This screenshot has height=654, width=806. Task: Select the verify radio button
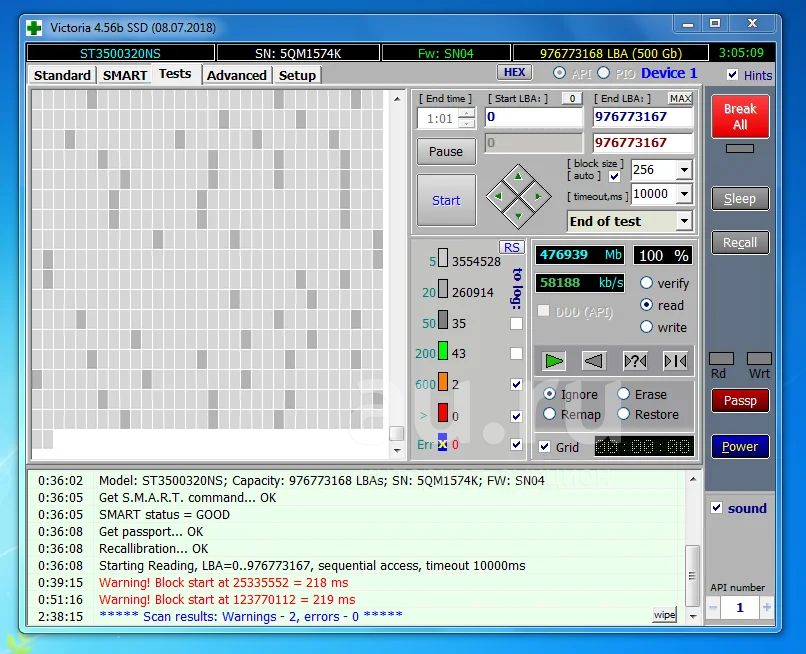coord(646,282)
